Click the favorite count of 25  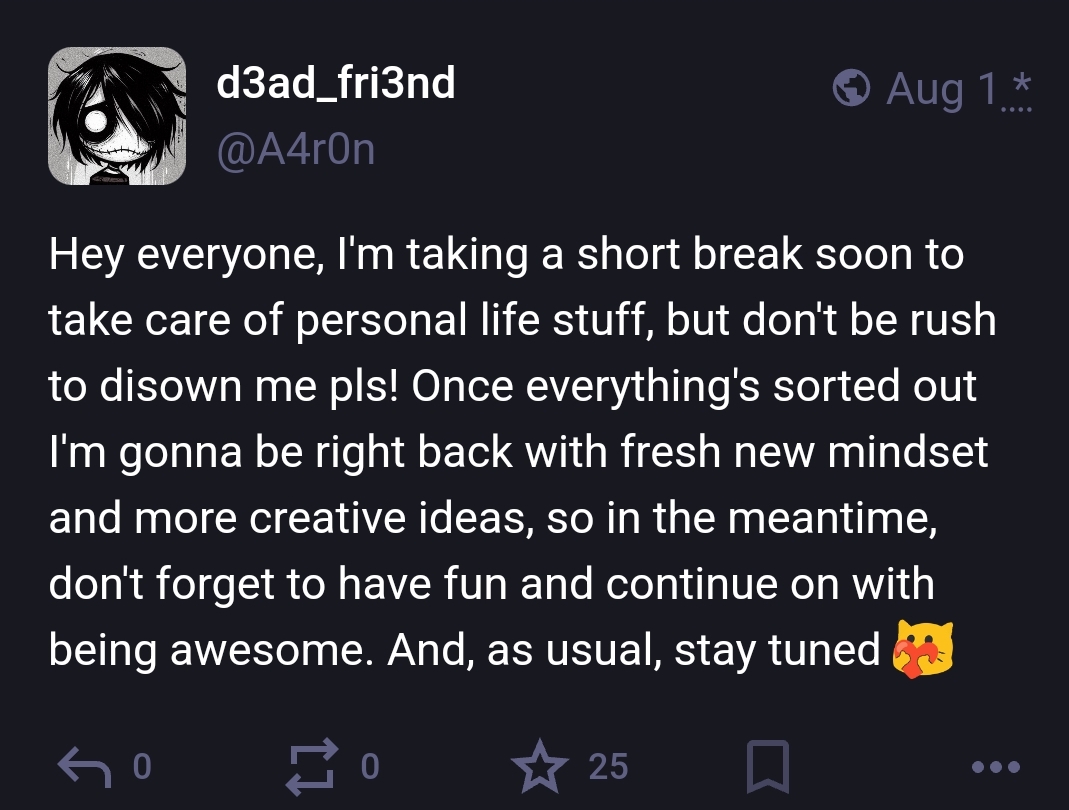click(x=608, y=766)
